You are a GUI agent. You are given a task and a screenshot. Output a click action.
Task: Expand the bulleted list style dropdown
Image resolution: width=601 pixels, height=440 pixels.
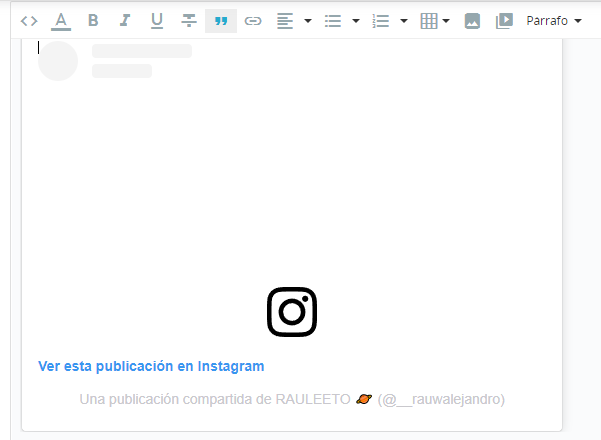coord(356,21)
